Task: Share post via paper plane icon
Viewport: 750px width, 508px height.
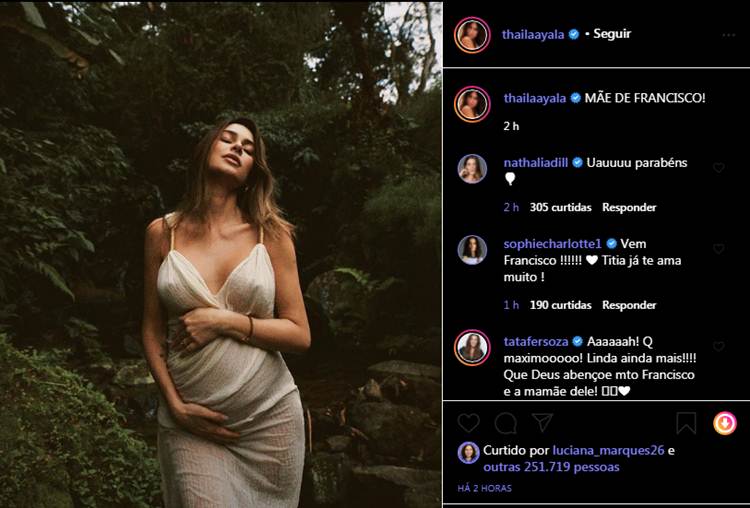Action: coord(542,422)
